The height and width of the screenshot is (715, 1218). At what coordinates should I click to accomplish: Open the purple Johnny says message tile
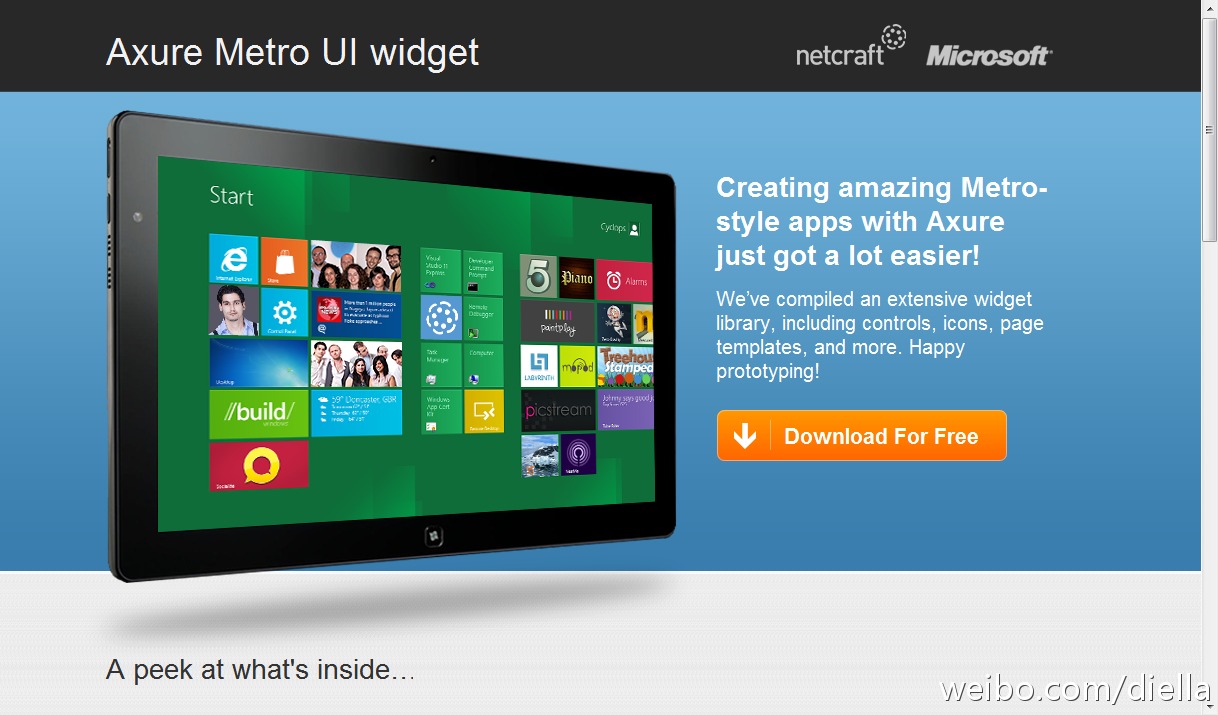click(x=626, y=410)
